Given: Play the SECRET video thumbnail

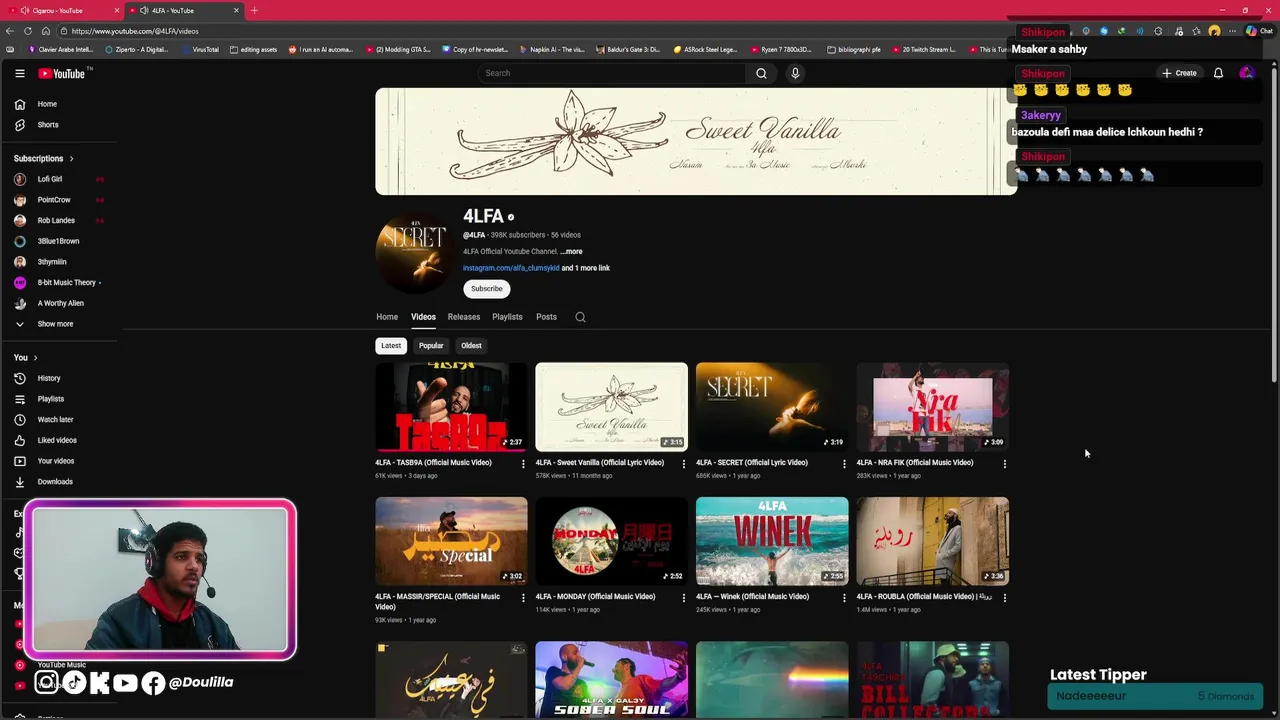Looking at the screenshot, I should 772,407.
